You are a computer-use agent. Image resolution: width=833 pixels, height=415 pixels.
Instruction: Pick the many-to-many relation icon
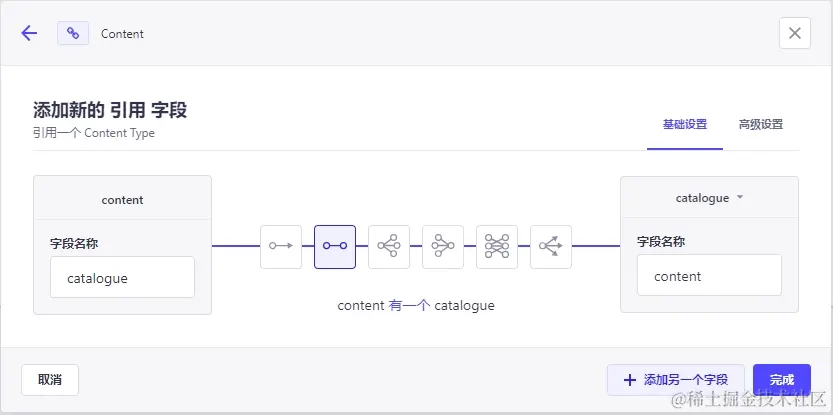(497, 246)
